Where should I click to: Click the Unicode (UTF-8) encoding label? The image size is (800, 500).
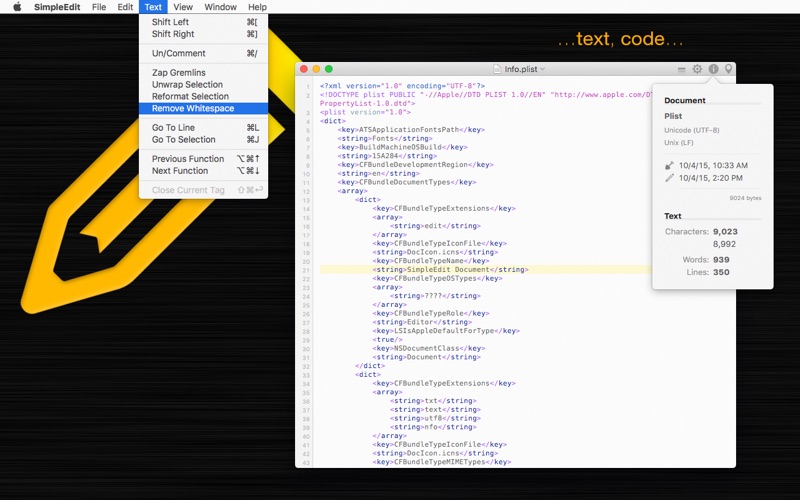(x=691, y=130)
